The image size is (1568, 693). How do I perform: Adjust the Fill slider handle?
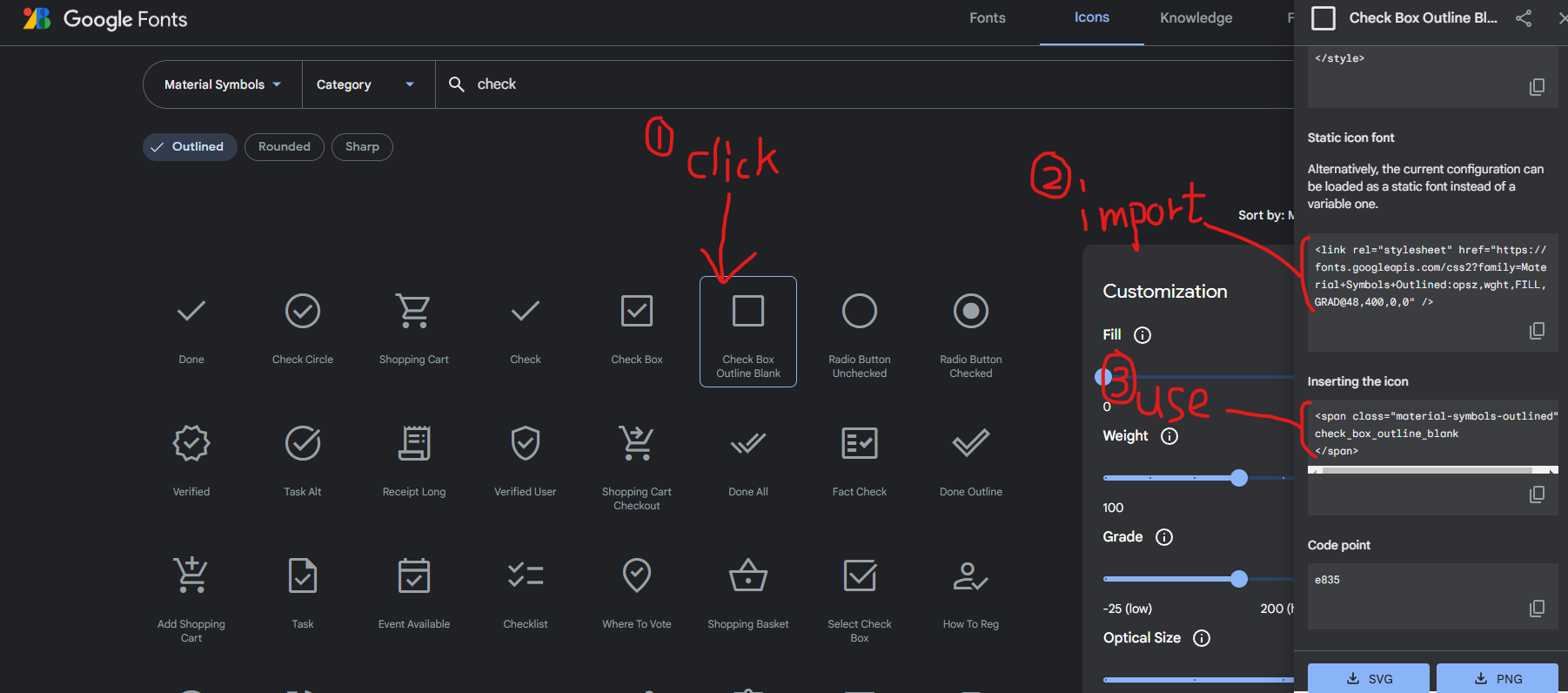pyautogui.click(x=1103, y=377)
